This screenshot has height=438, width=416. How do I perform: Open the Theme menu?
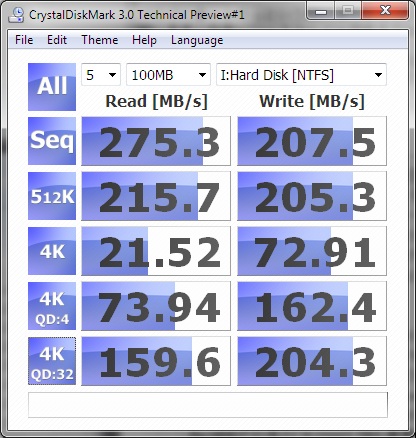(x=100, y=40)
